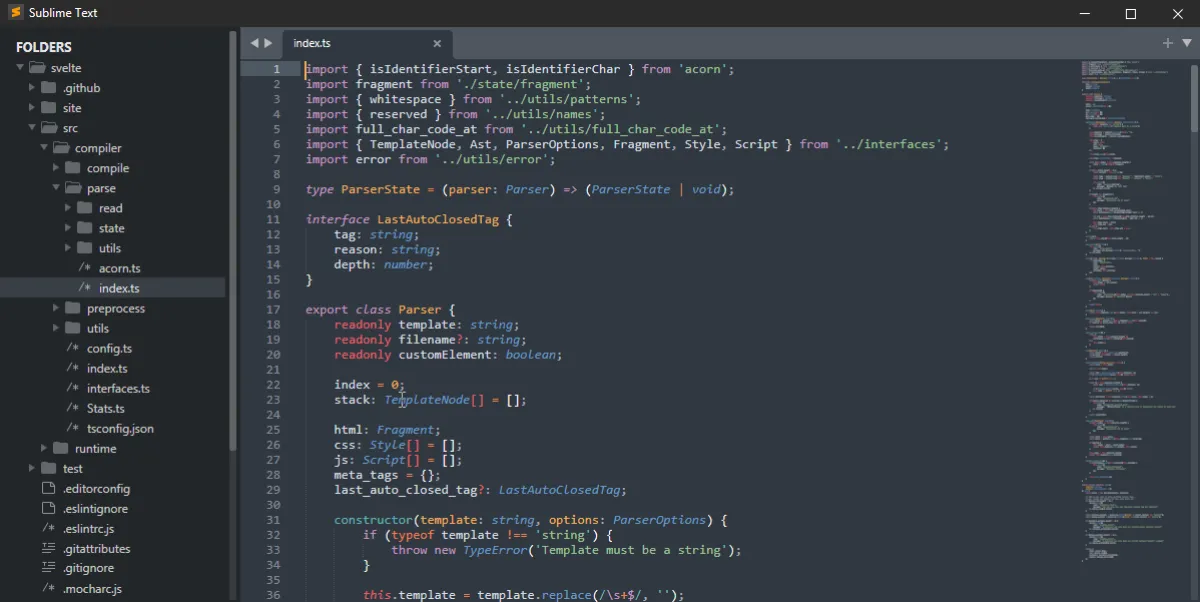Viewport: 1200px width, 602px height.
Task: Click the read folder icon
Action: (x=84, y=208)
